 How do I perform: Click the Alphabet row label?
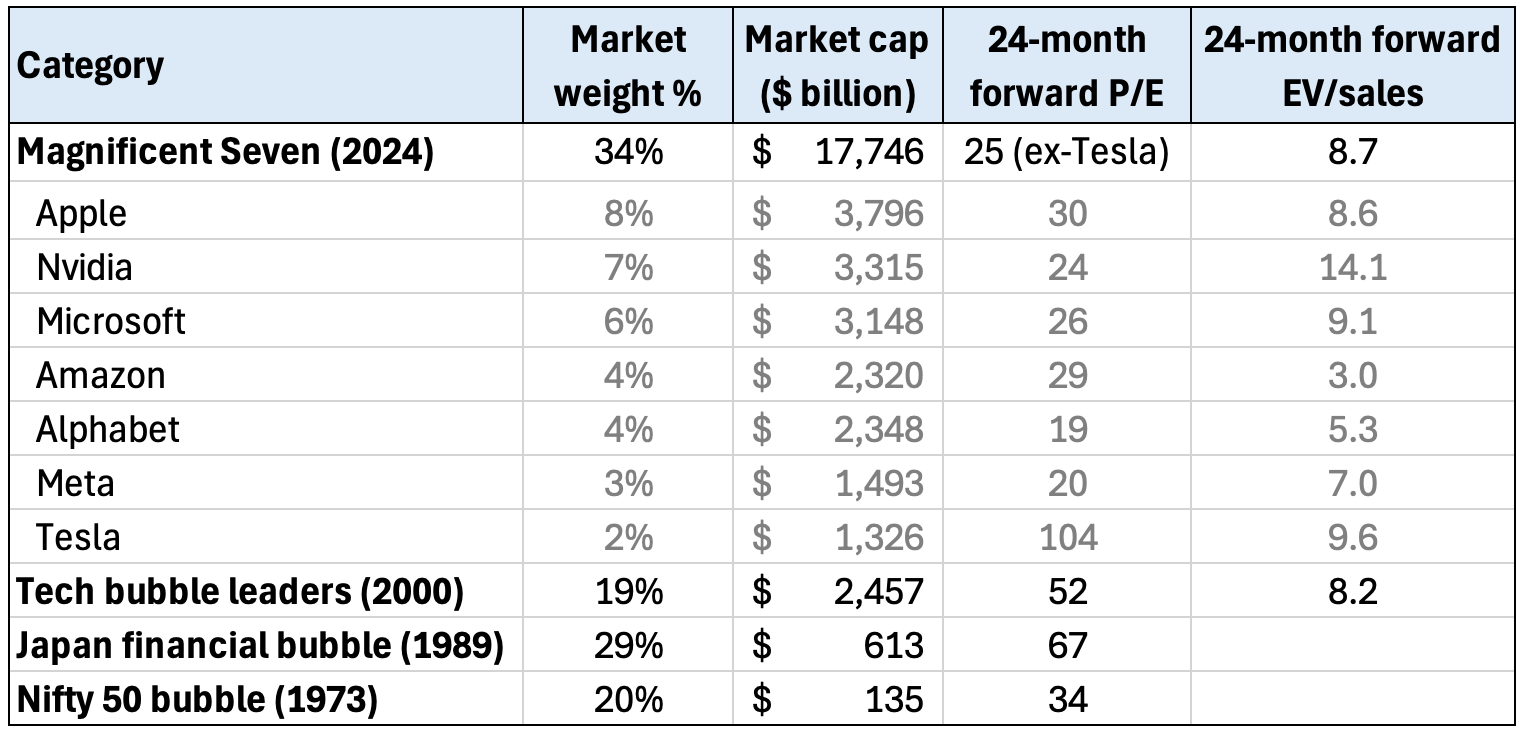point(108,429)
